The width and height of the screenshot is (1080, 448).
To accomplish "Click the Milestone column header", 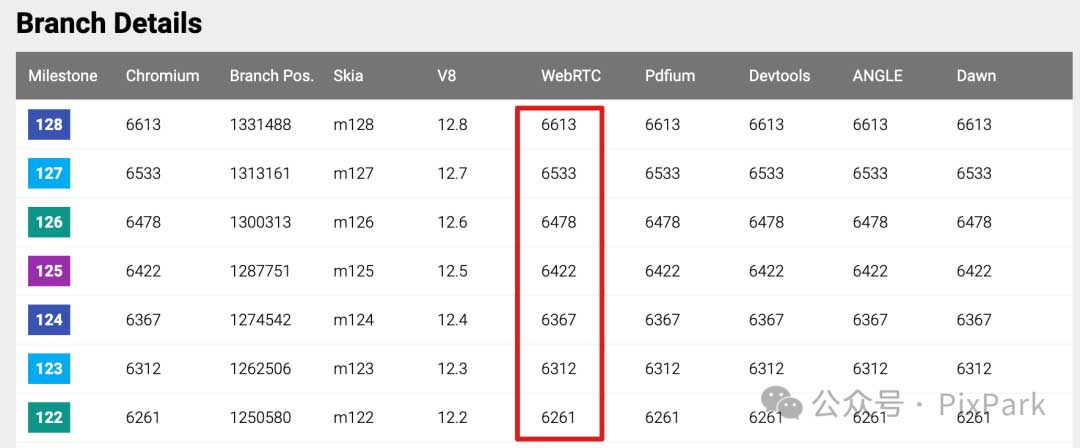I will (x=63, y=76).
